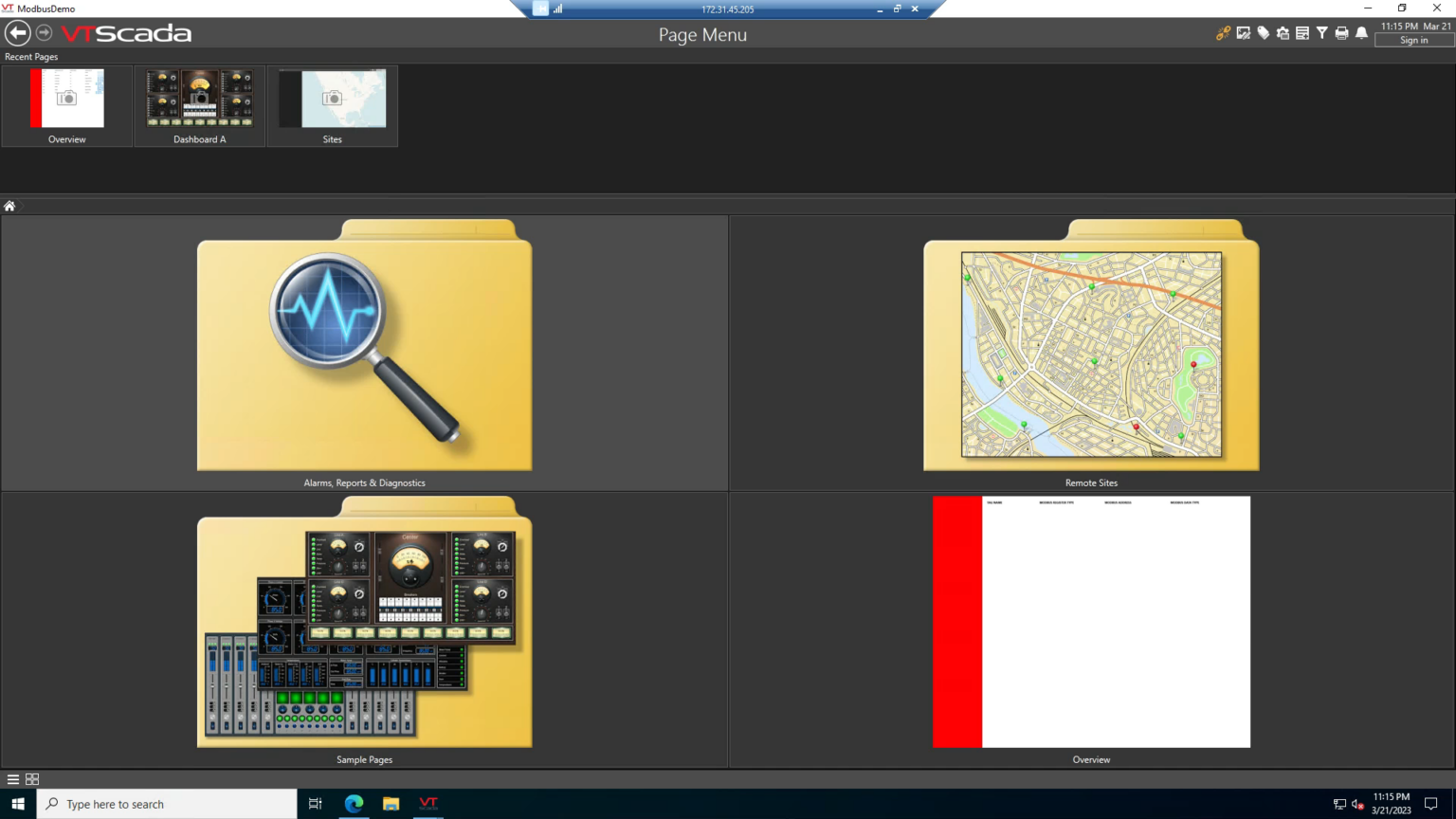Click the reports icon in the title bar

1302,32
